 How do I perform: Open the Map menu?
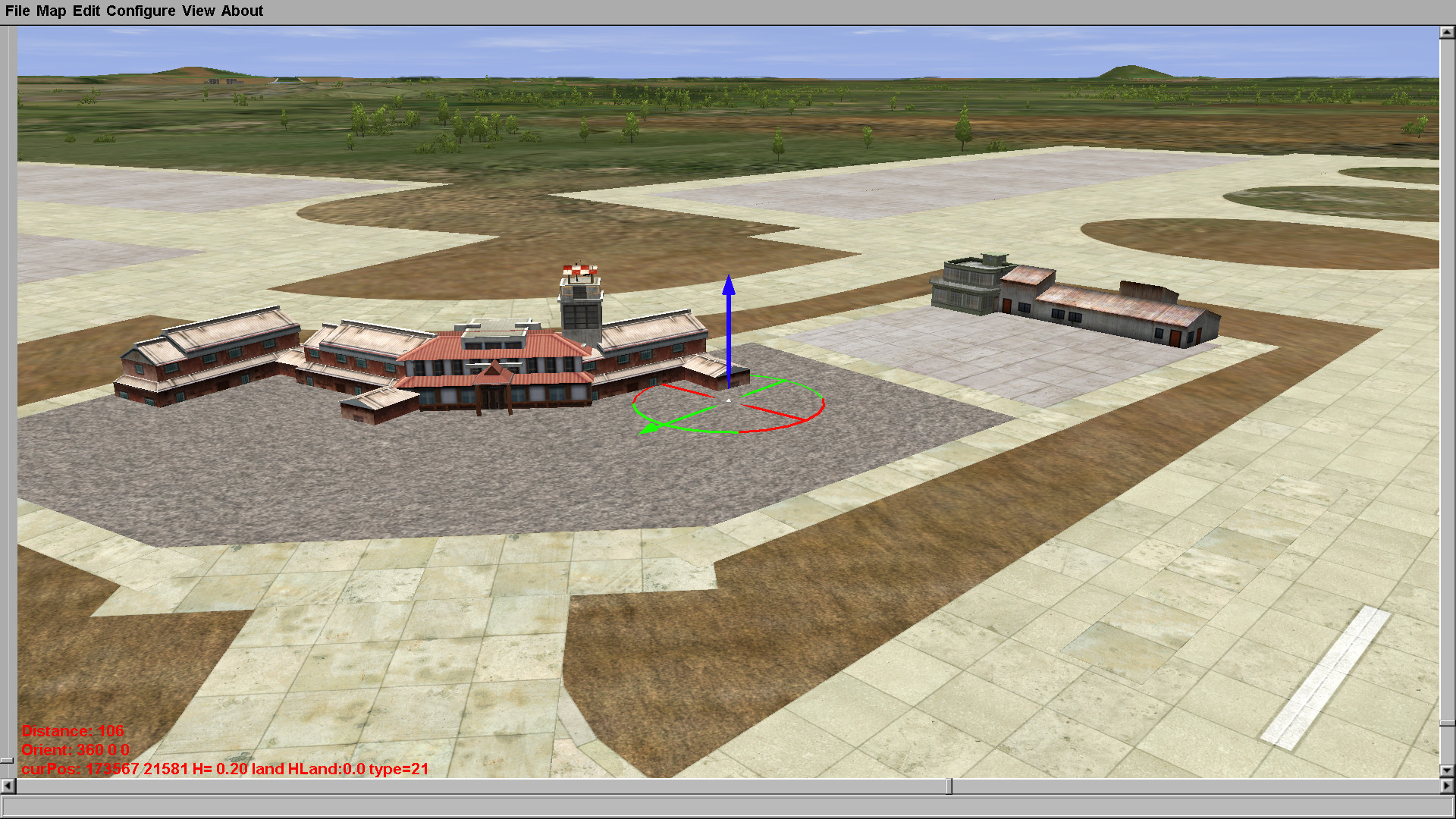[x=51, y=11]
